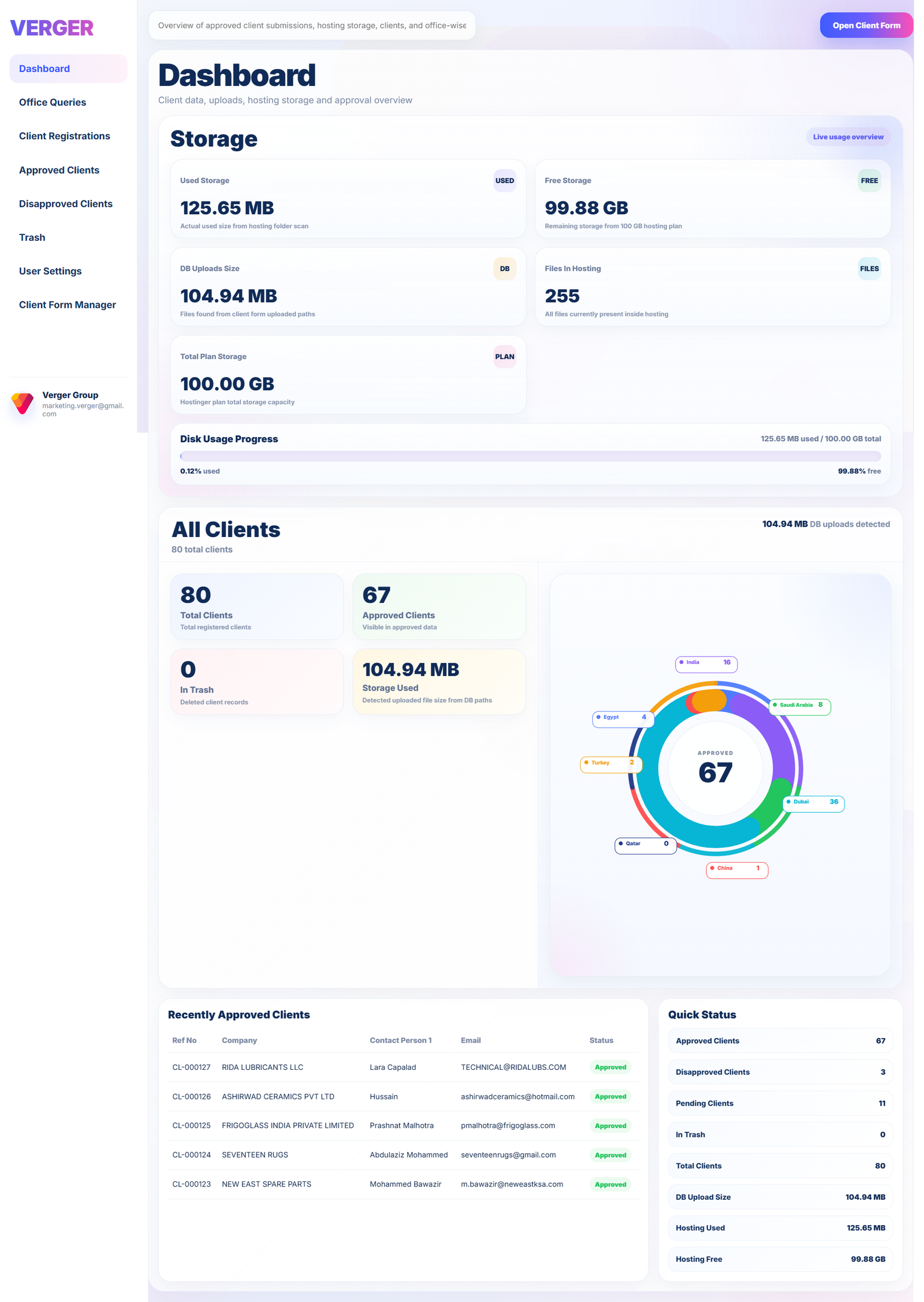Click the marketing.verger email address
The image size is (924, 1302).
click(x=83, y=409)
